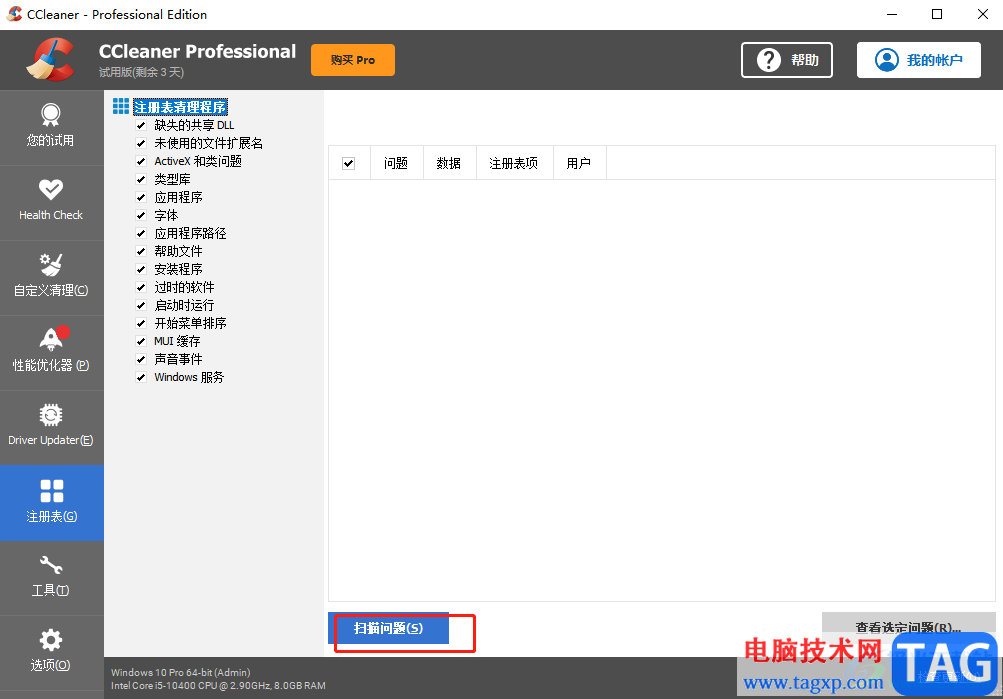Click the CCleaner title bar app icon

[x=14, y=14]
